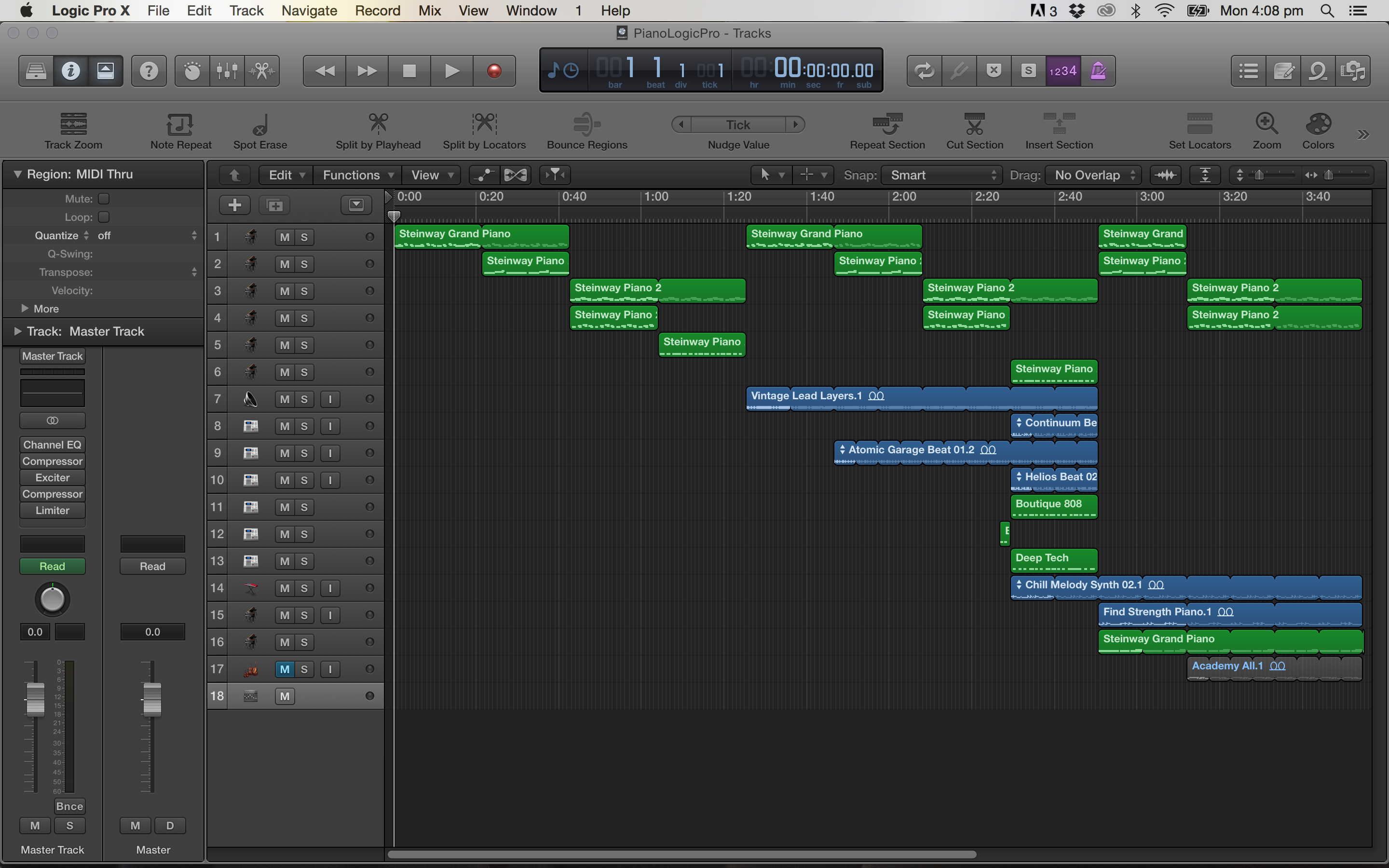Enable the metronome click button
This screenshot has width=1389, height=868.
(x=1097, y=71)
